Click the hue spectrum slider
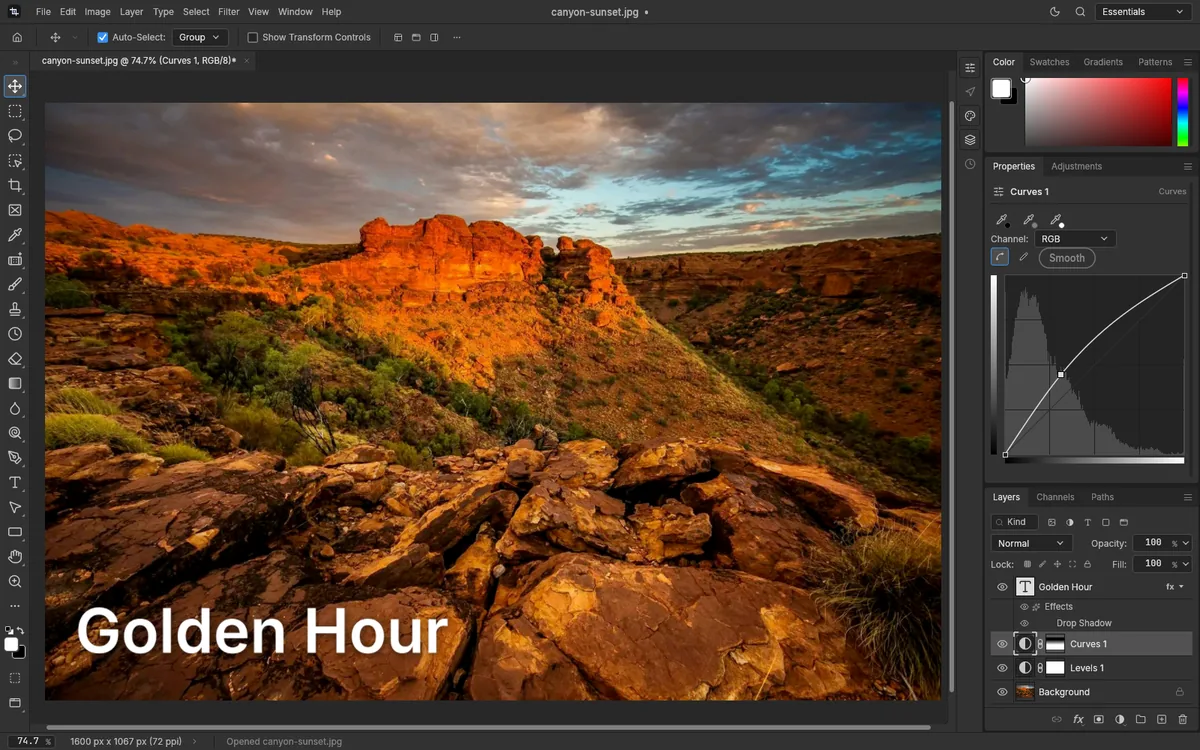1200x750 pixels. (1183, 112)
